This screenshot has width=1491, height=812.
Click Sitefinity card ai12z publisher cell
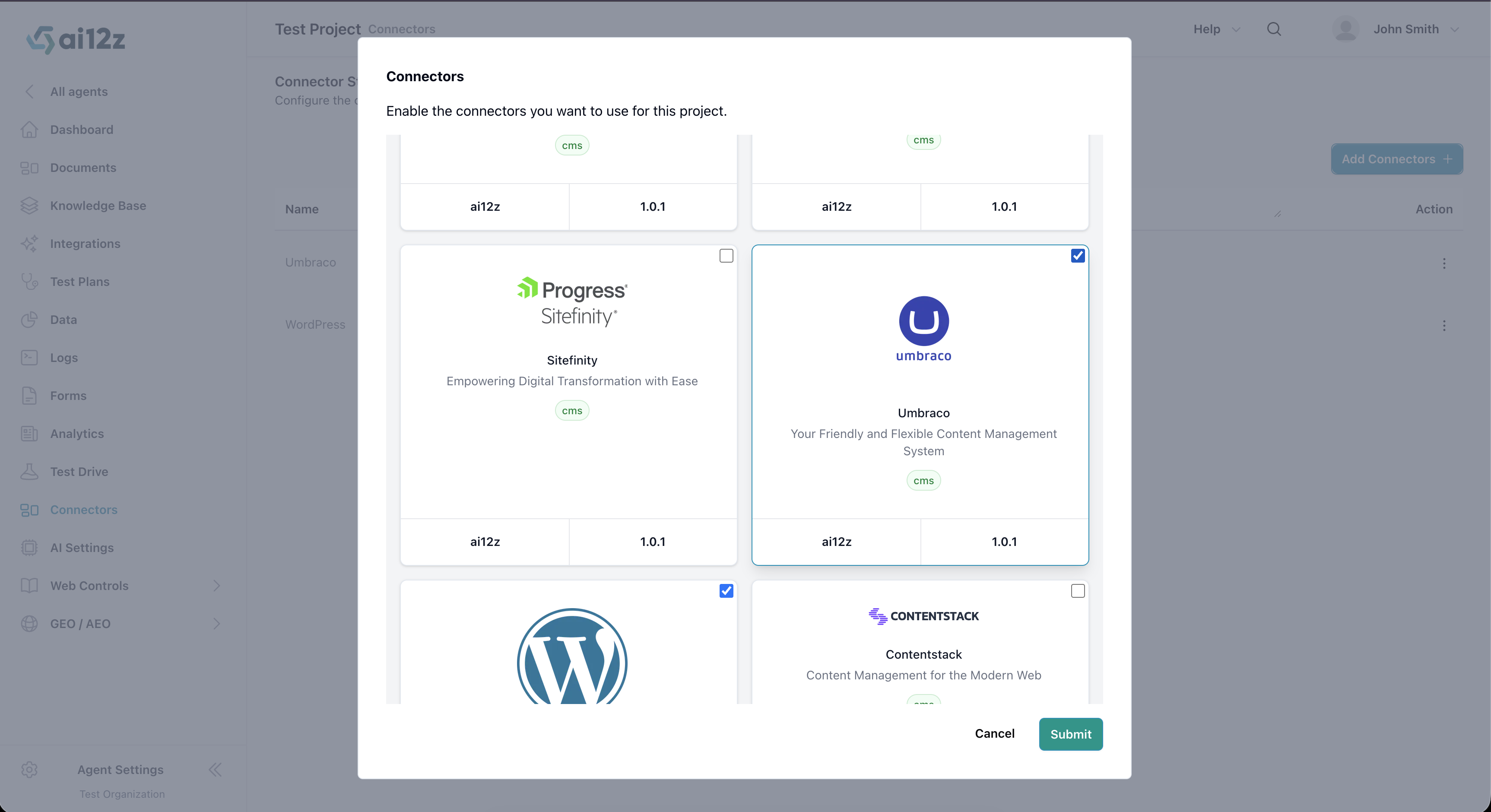tap(485, 541)
